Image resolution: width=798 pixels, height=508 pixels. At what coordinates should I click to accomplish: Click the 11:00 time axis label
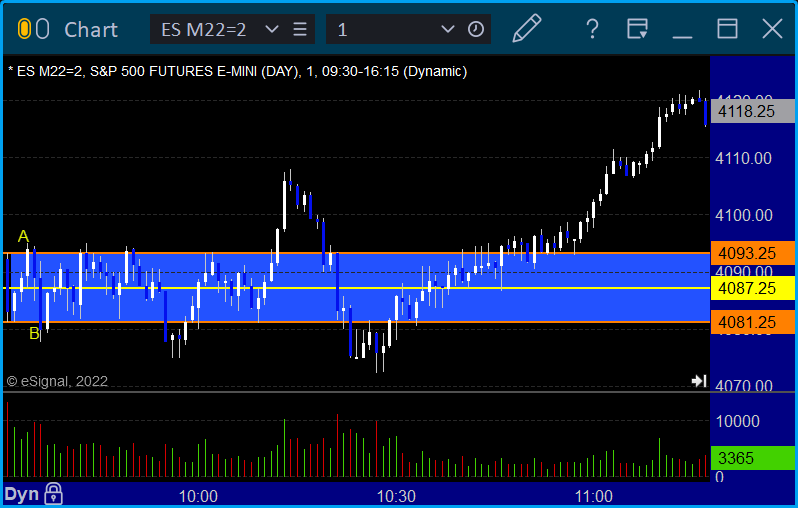click(x=594, y=496)
